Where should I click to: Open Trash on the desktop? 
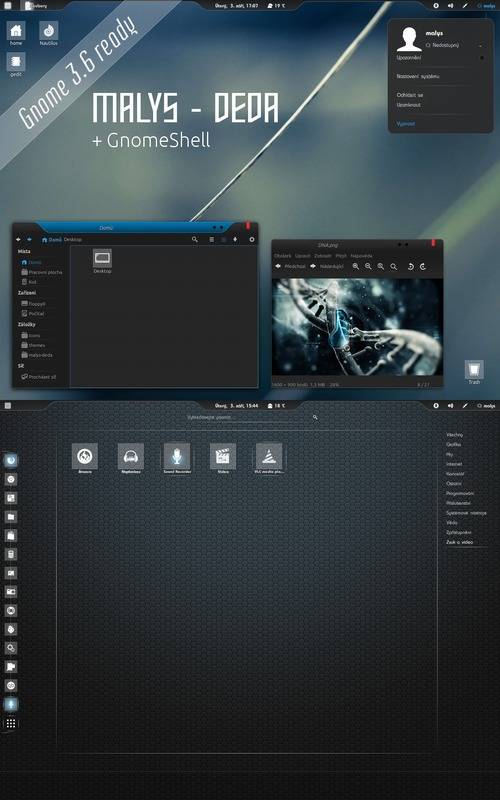(474, 371)
